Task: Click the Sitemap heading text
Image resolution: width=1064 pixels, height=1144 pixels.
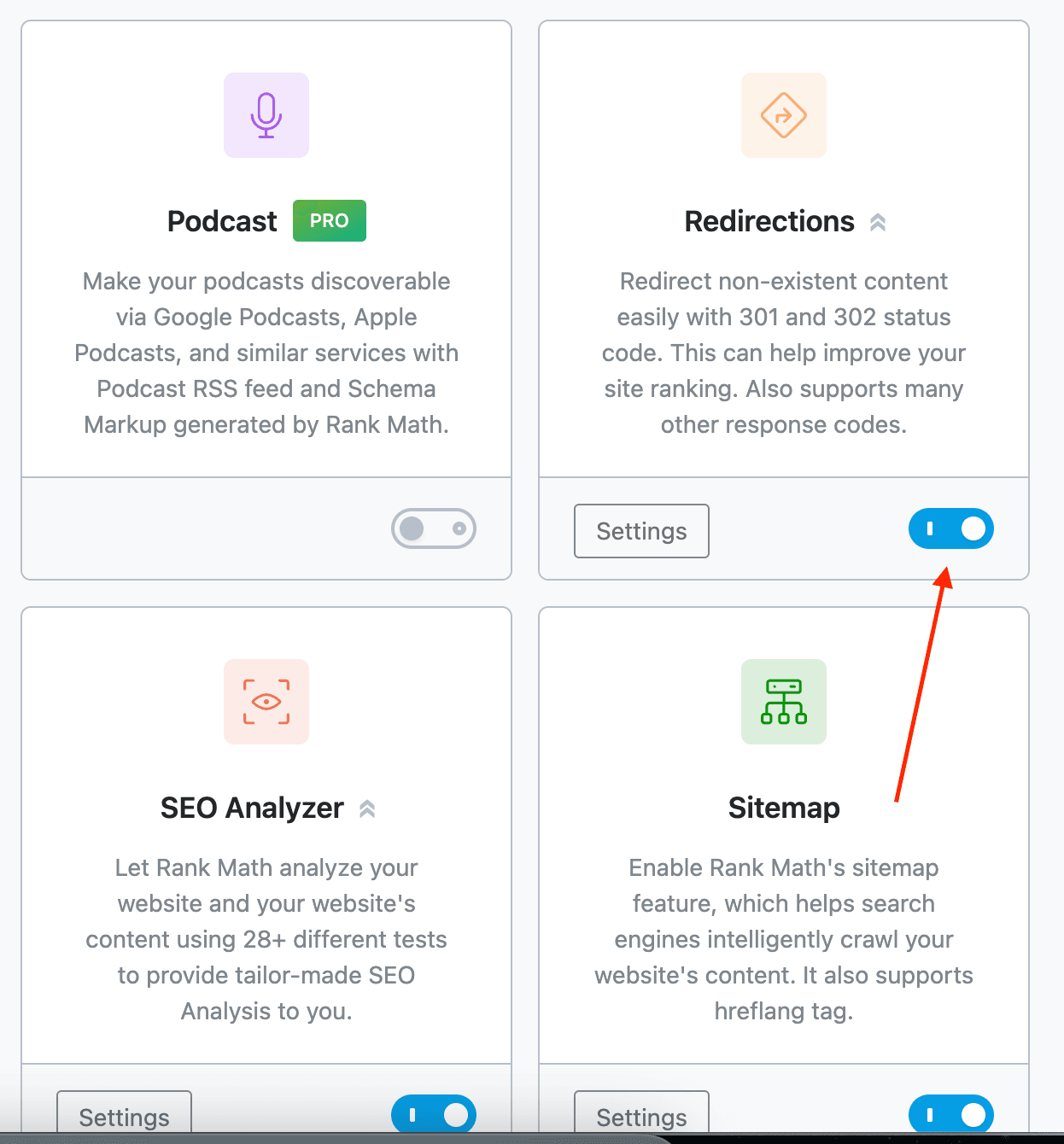Action: (x=784, y=808)
